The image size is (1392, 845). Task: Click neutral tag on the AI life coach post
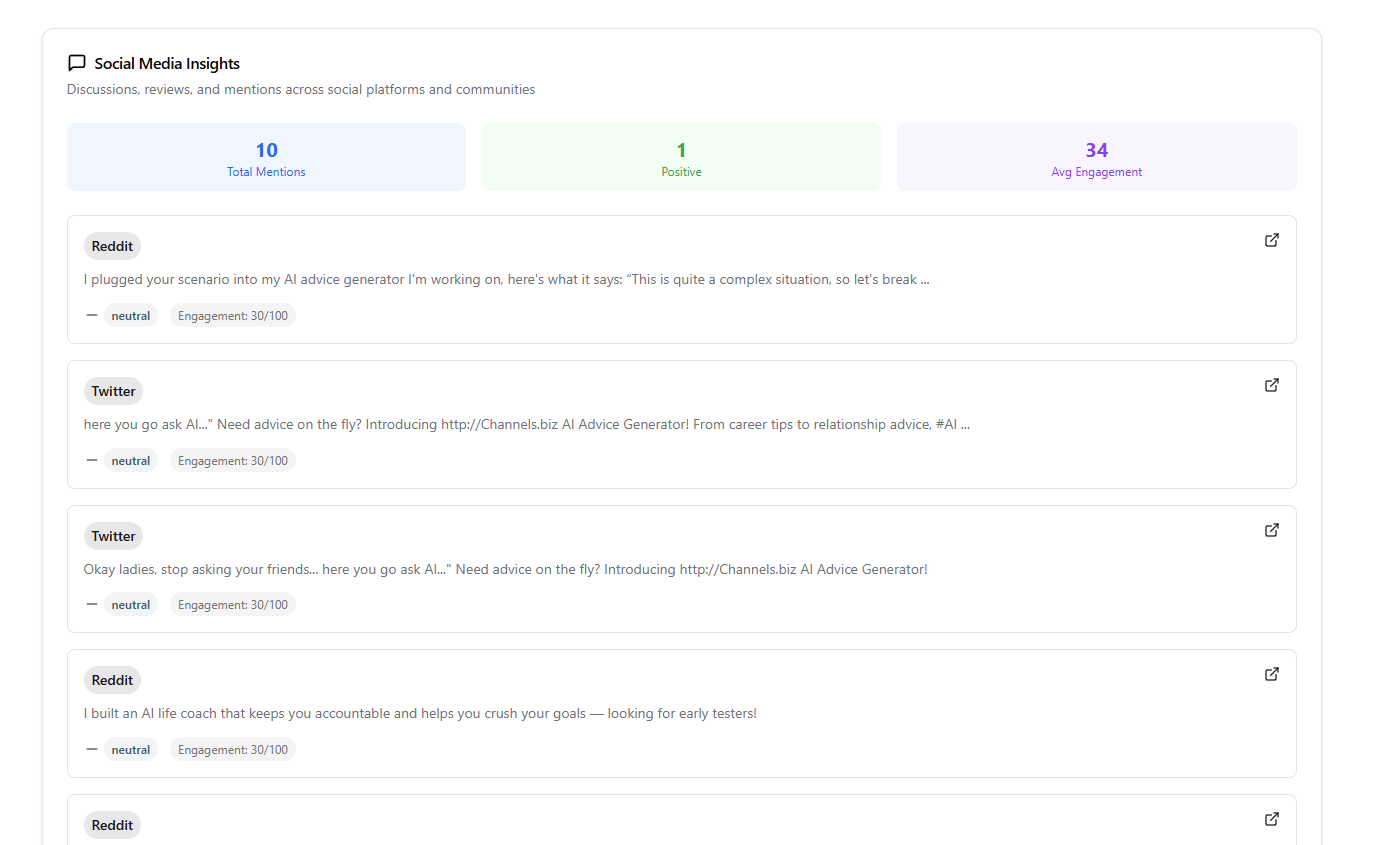tap(131, 750)
